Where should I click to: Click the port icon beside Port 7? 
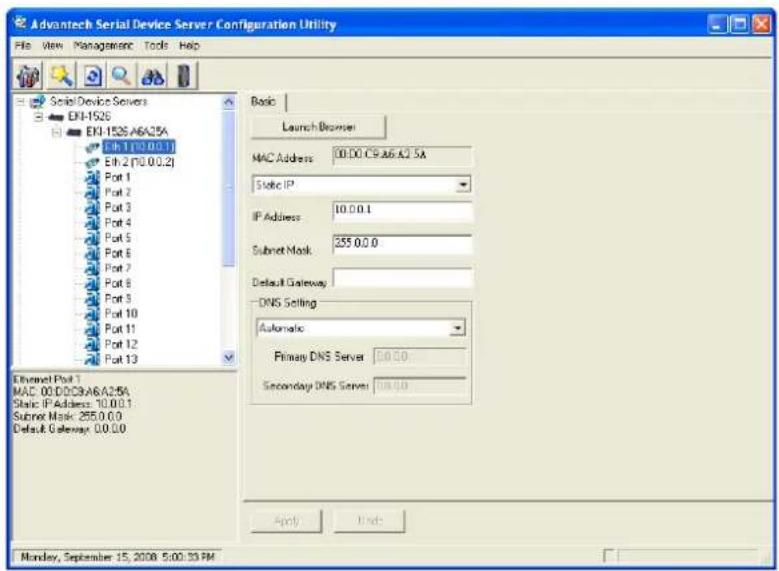(x=92, y=268)
